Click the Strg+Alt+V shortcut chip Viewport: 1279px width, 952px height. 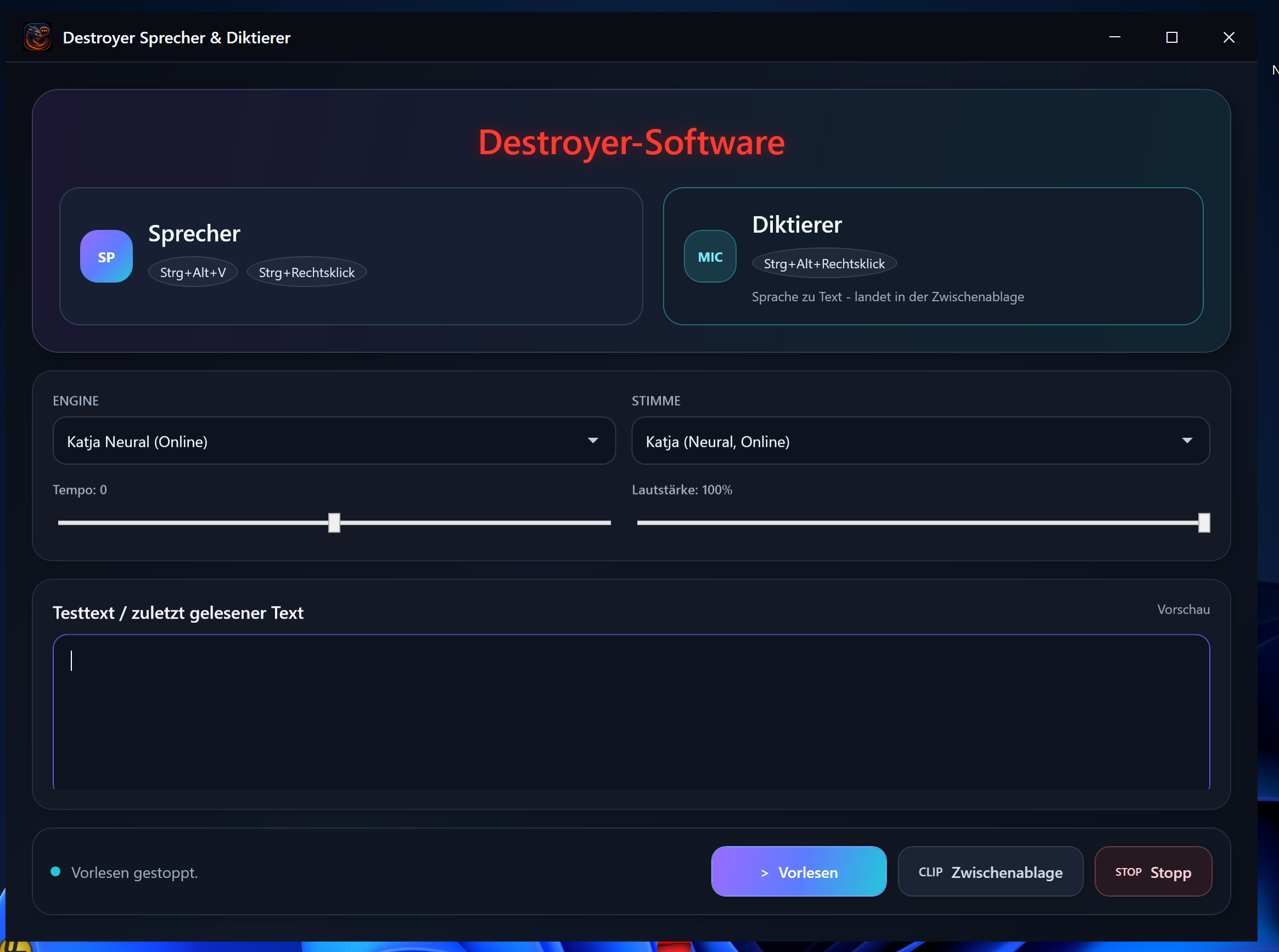(193, 273)
